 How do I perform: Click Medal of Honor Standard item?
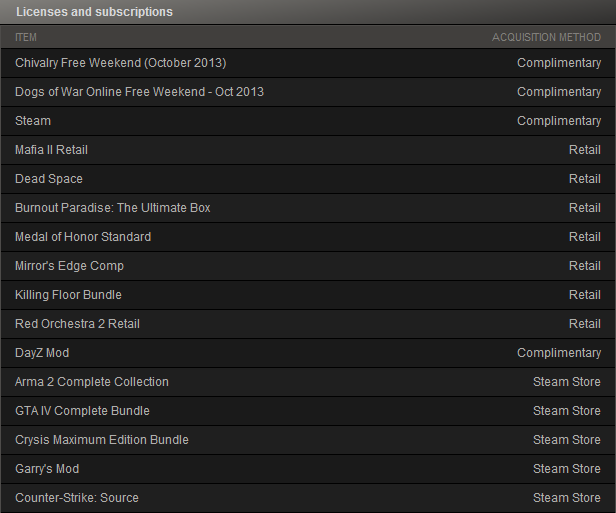click(83, 237)
